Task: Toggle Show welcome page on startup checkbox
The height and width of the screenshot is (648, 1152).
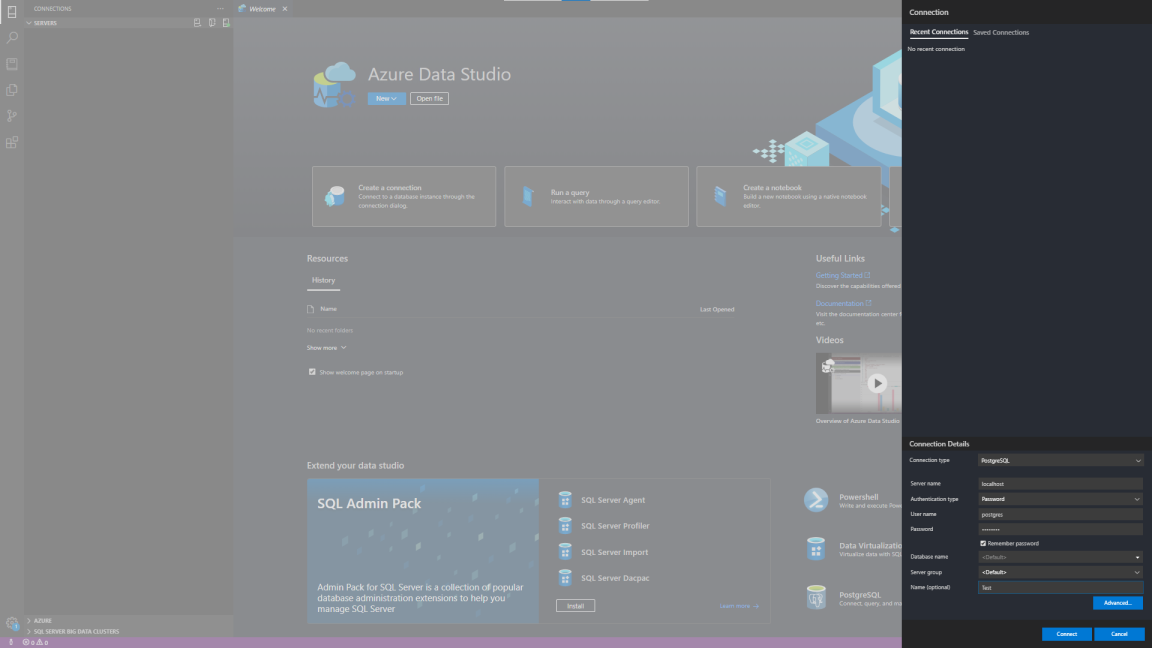Action: tap(312, 372)
